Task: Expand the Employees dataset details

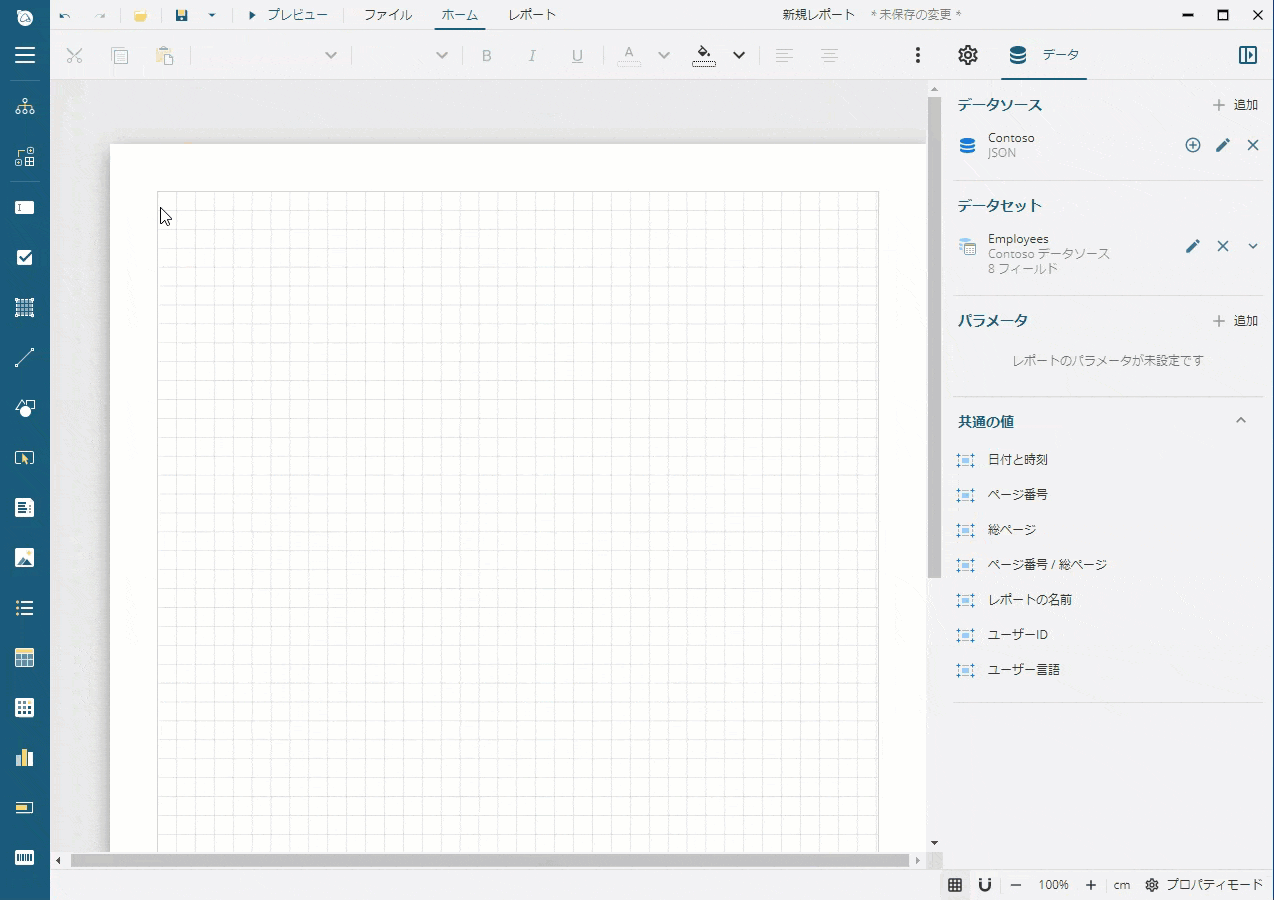Action: click(x=1252, y=246)
